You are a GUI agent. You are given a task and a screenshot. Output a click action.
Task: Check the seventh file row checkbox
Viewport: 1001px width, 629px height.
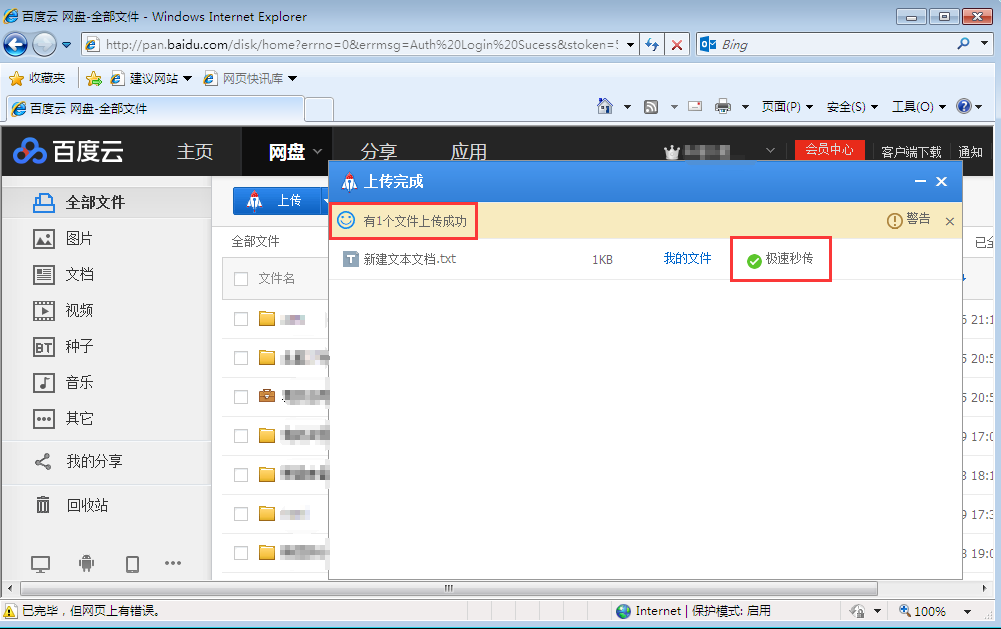coord(241,552)
